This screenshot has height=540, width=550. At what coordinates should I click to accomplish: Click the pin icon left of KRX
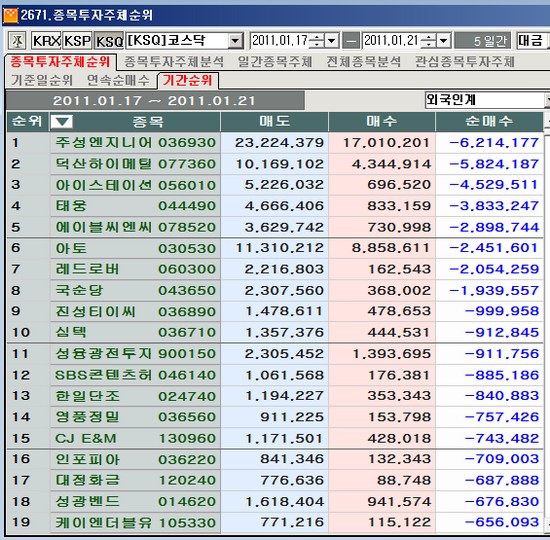click(x=17, y=41)
